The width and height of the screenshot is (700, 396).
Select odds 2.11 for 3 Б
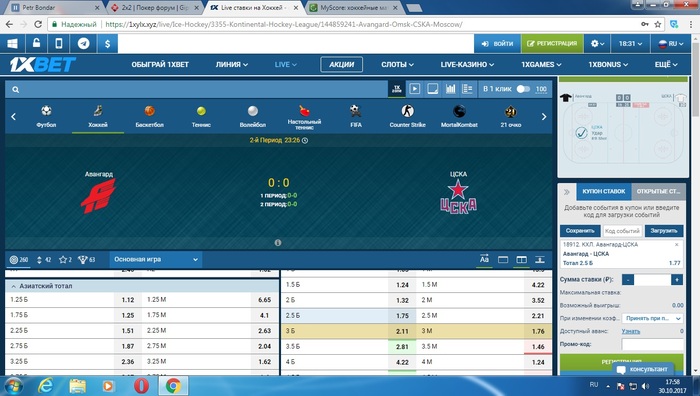[x=402, y=331]
